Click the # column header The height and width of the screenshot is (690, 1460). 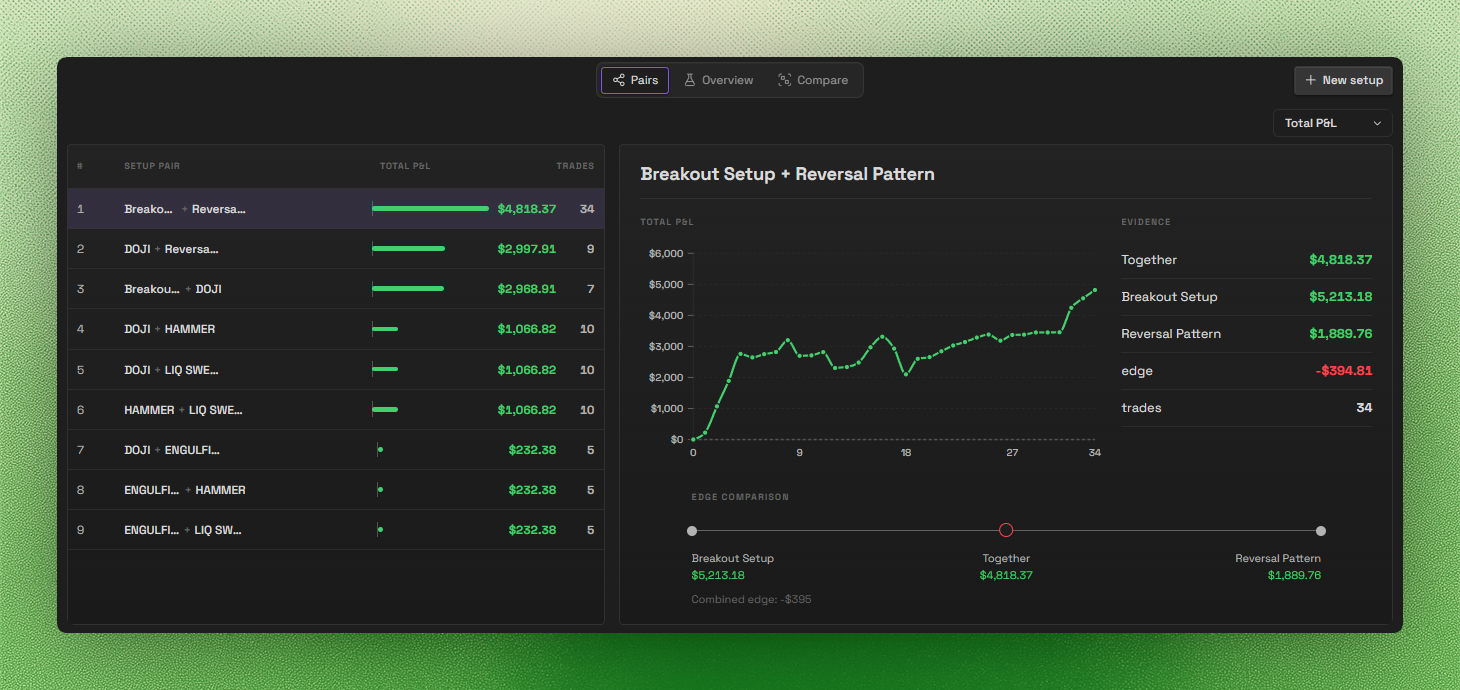(80, 166)
